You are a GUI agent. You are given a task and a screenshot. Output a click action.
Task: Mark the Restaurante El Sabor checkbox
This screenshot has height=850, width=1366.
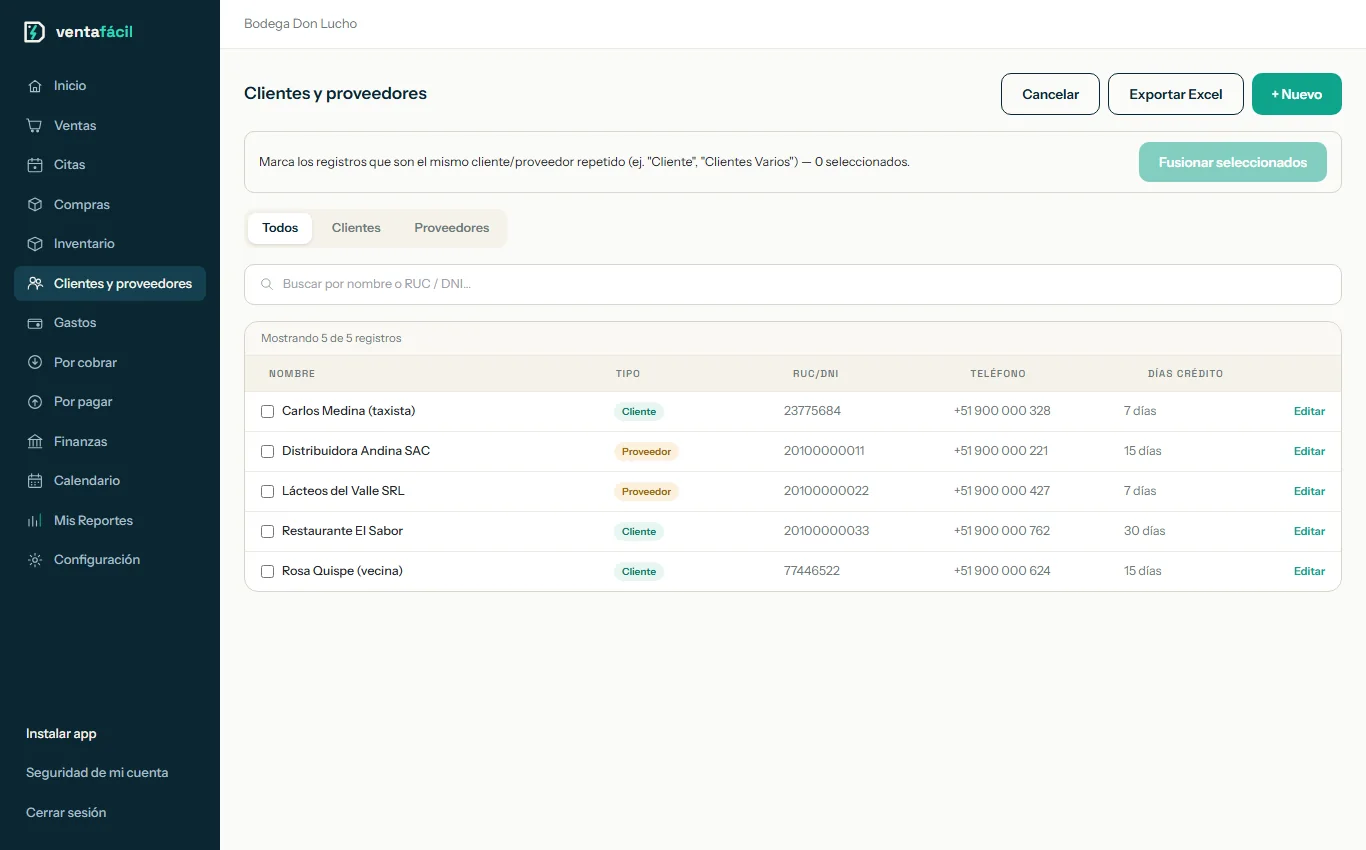coord(267,531)
